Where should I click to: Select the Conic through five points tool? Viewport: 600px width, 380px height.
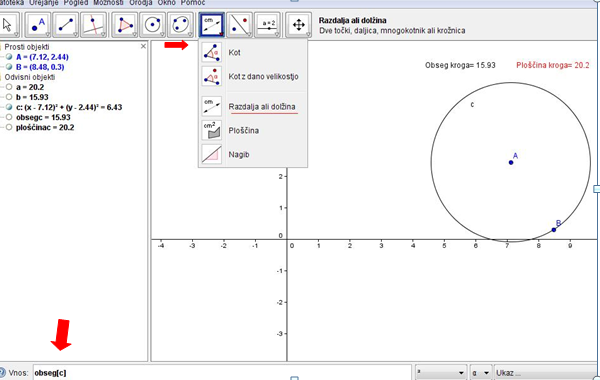tap(180, 25)
